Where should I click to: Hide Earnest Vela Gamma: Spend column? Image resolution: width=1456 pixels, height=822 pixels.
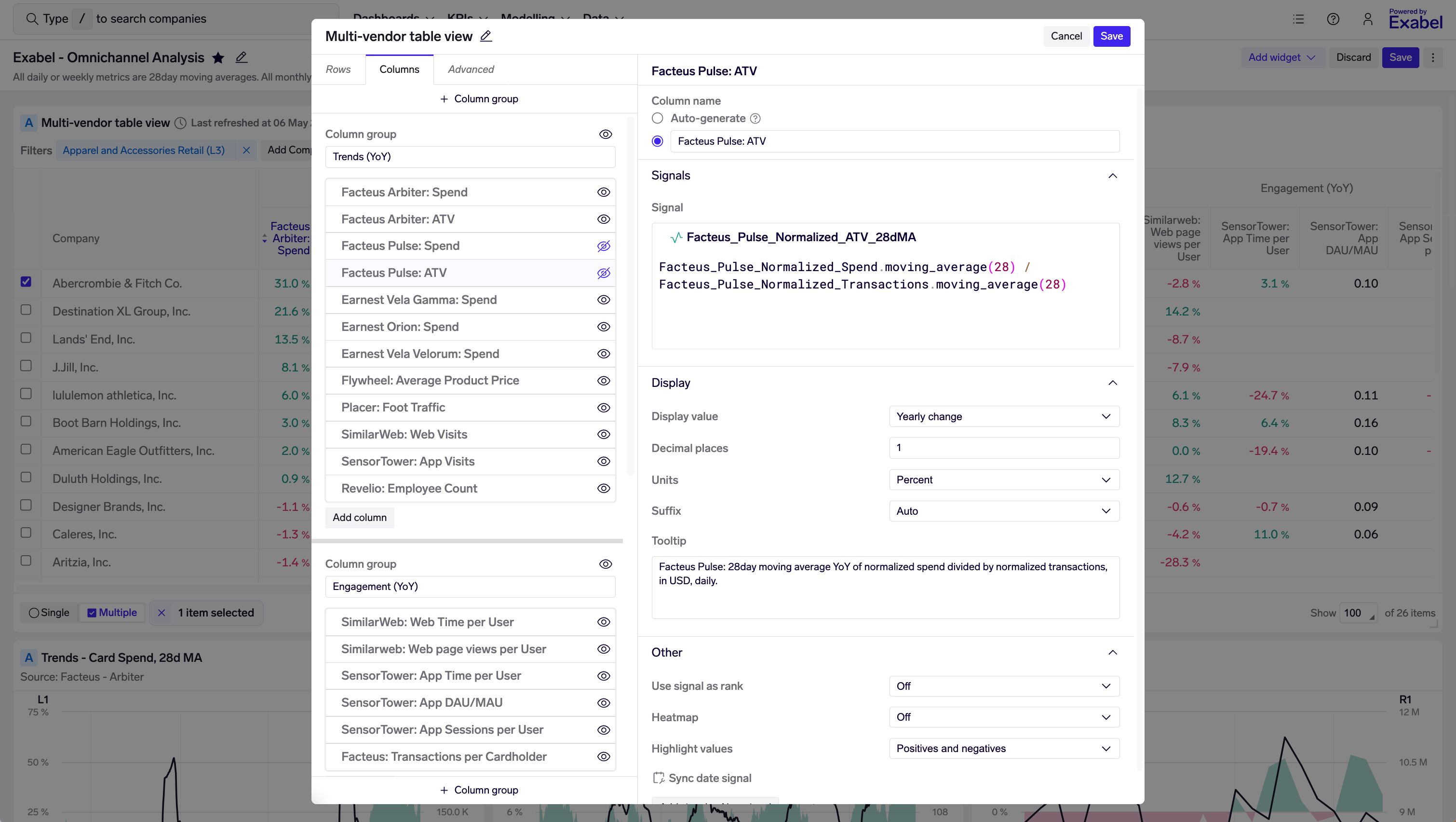pyautogui.click(x=604, y=300)
